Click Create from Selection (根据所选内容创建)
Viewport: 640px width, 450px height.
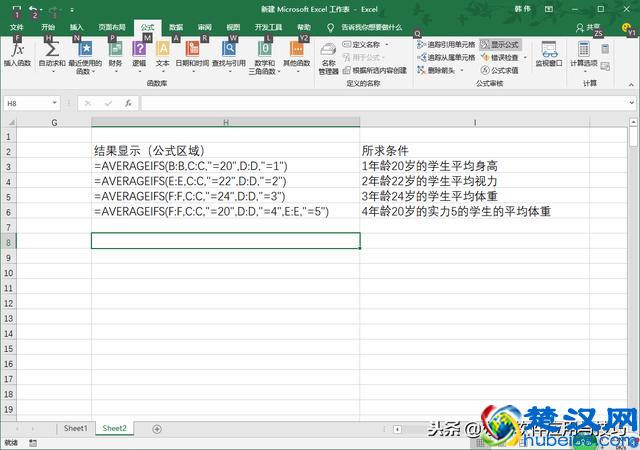coord(375,70)
